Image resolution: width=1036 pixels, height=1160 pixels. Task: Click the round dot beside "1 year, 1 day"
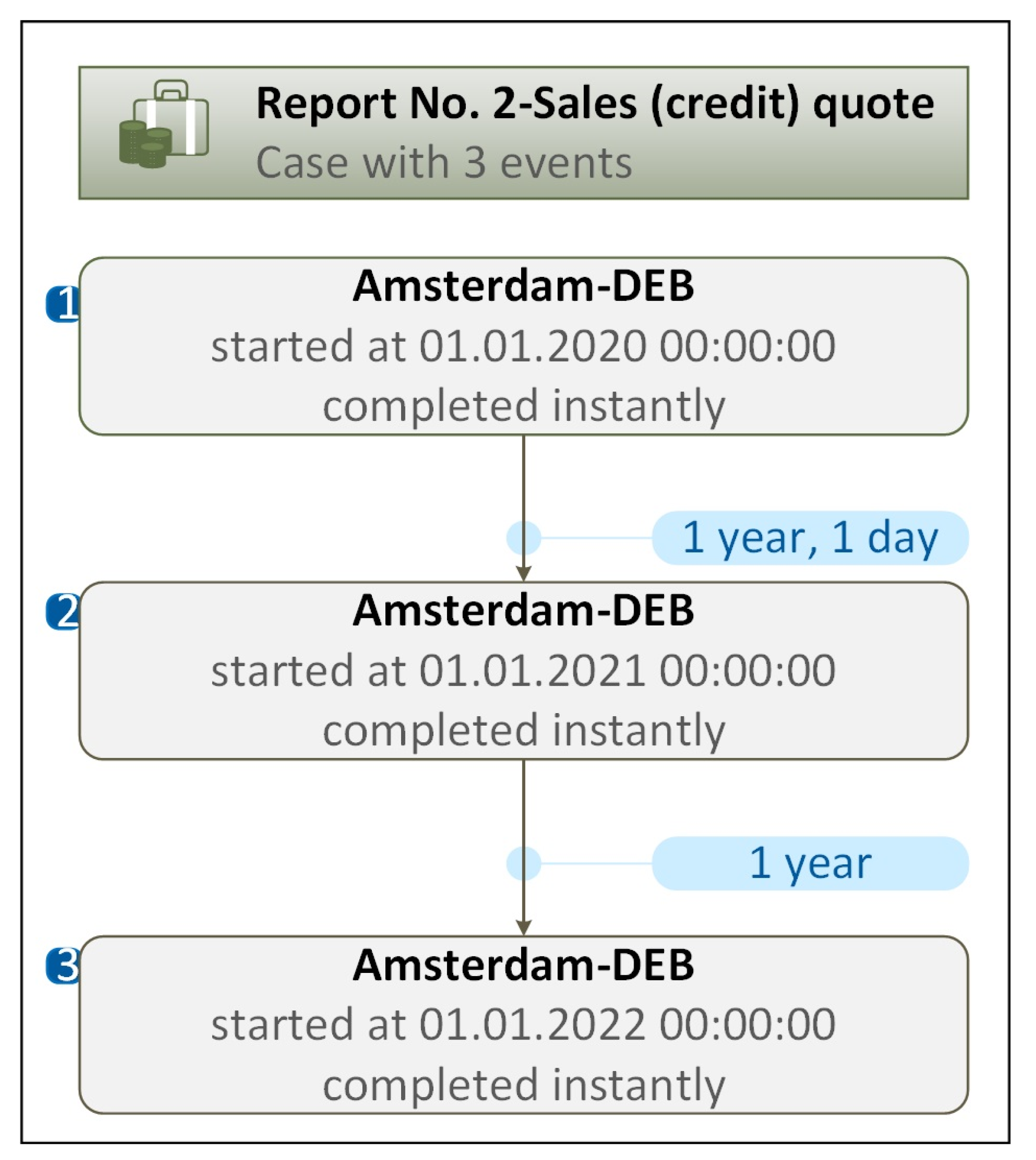523,537
